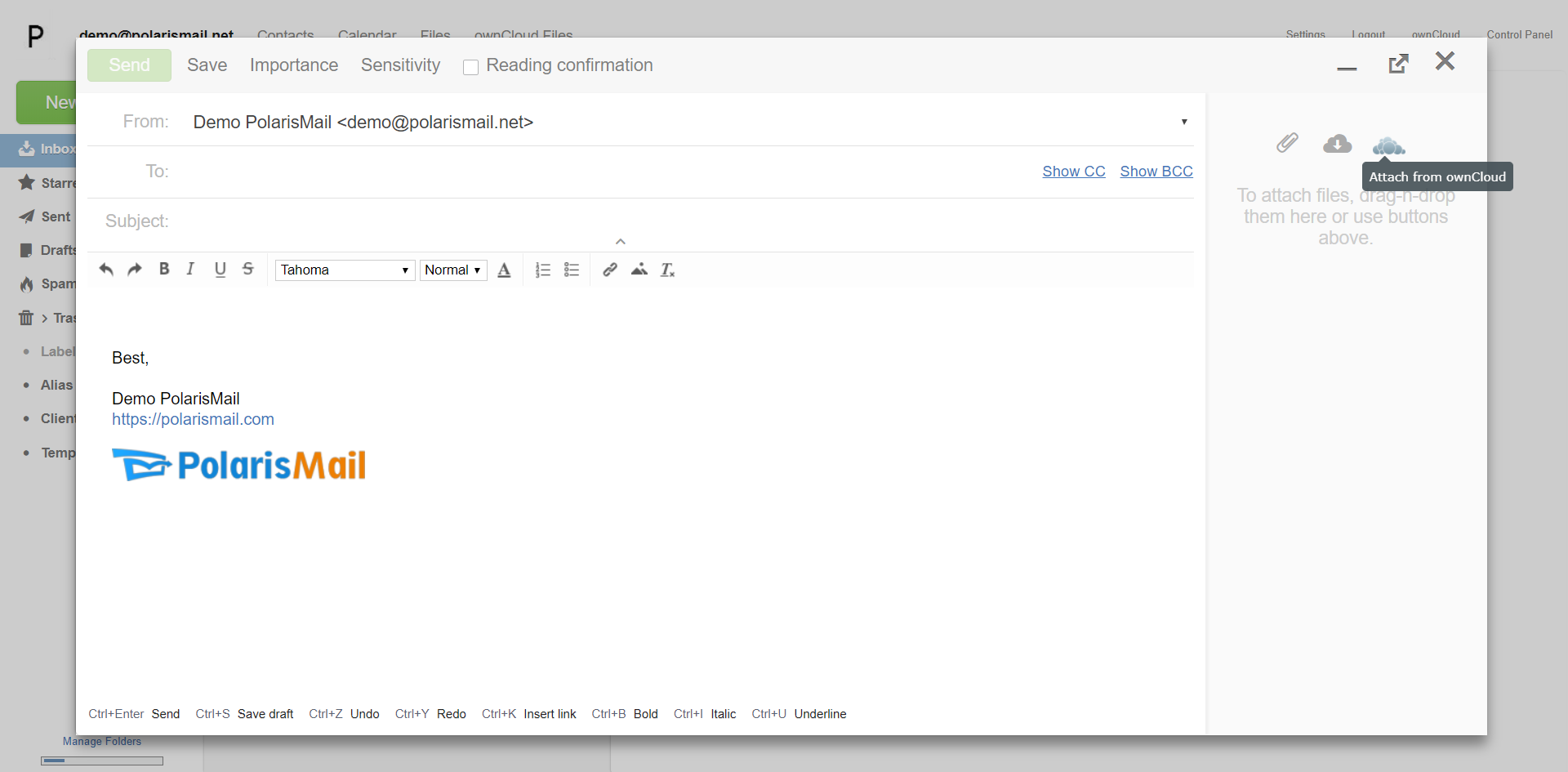Click the Insert image icon
This screenshot has width=1568, height=772.
click(x=639, y=270)
